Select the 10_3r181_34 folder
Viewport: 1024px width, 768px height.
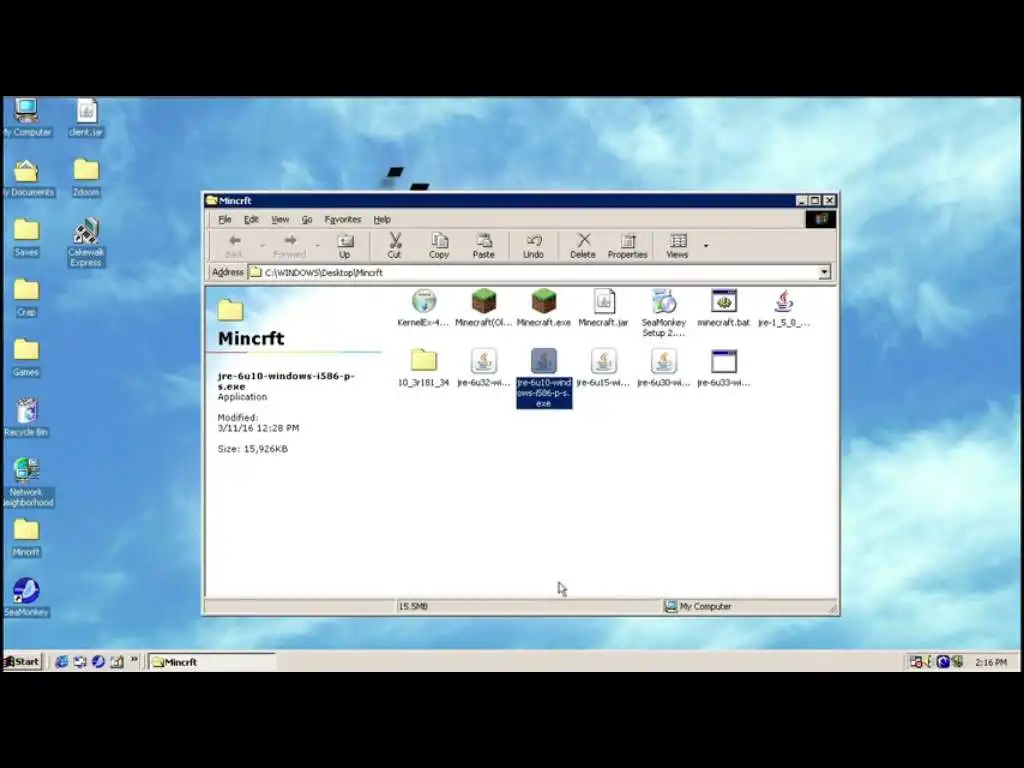pyautogui.click(x=423, y=368)
